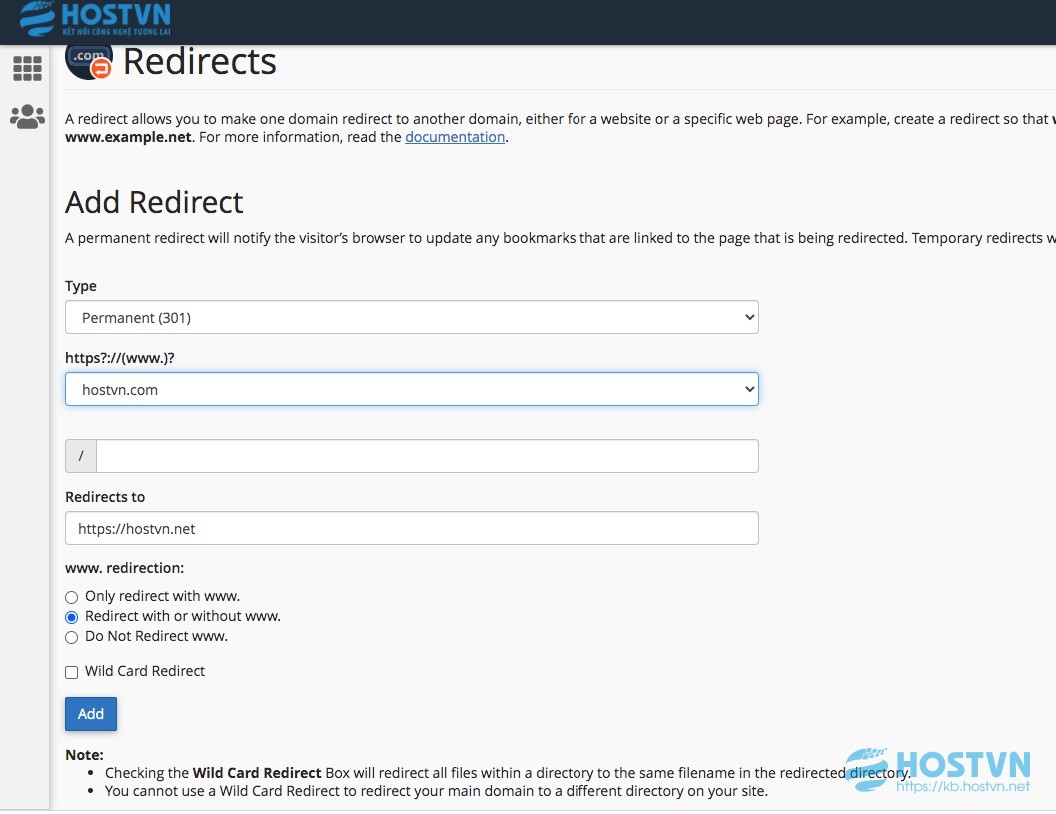This screenshot has width=1056, height=814.
Task: Select 'Only redirect with www.' option
Action: pyautogui.click(x=71, y=597)
